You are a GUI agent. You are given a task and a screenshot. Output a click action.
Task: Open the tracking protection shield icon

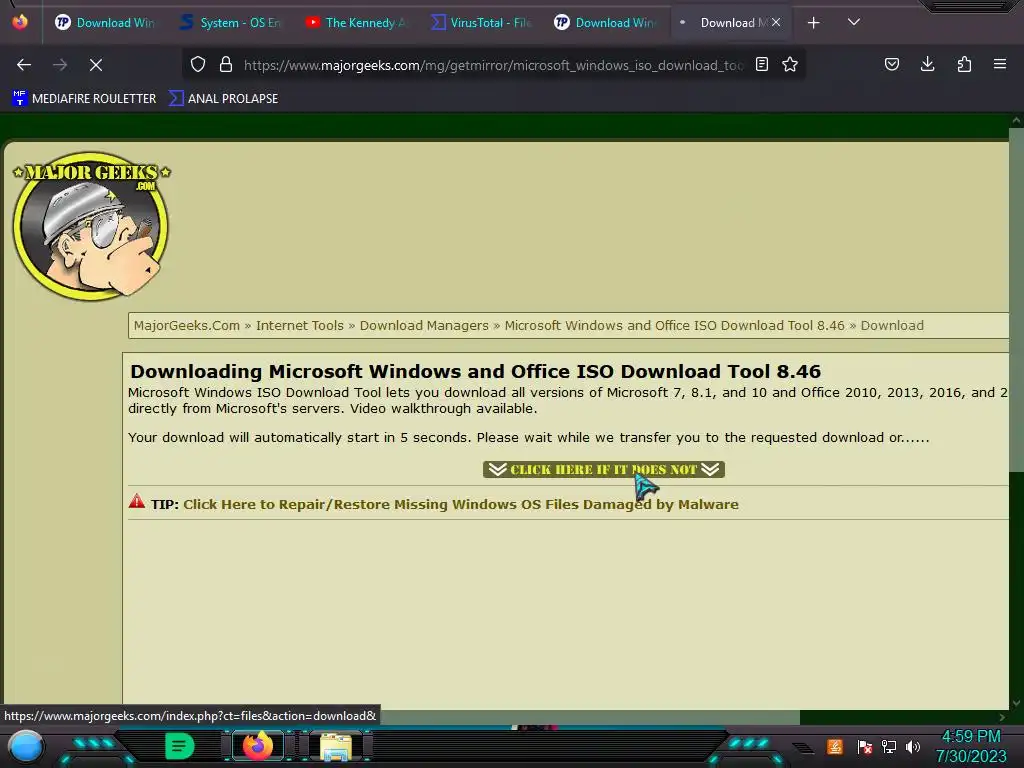(198, 64)
